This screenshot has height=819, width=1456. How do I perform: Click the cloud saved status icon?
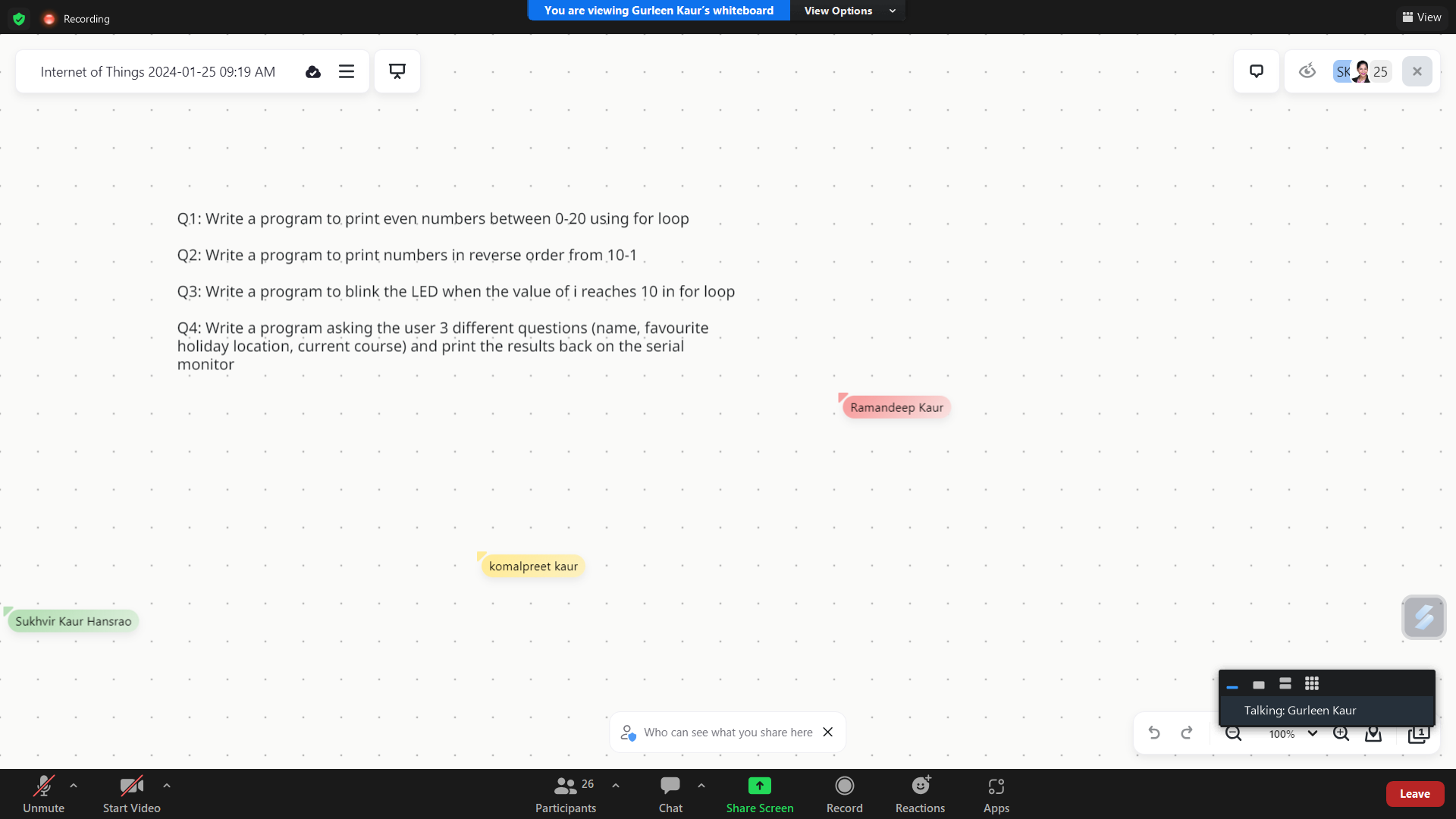point(313,72)
